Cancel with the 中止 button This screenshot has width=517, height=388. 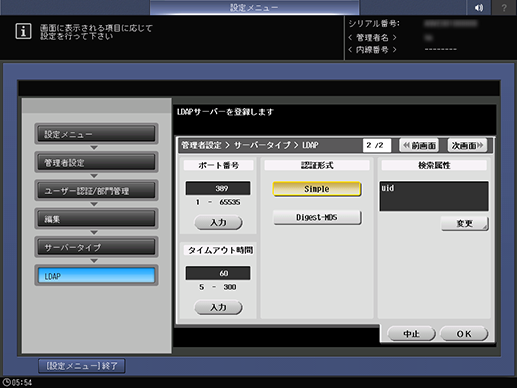411,334
